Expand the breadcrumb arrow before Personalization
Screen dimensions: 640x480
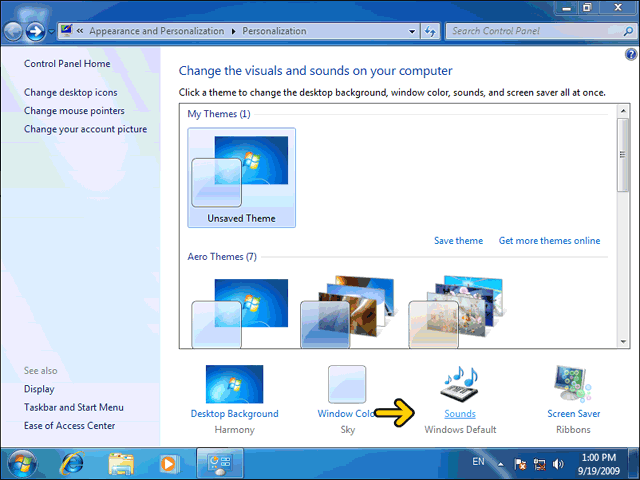coord(233,31)
